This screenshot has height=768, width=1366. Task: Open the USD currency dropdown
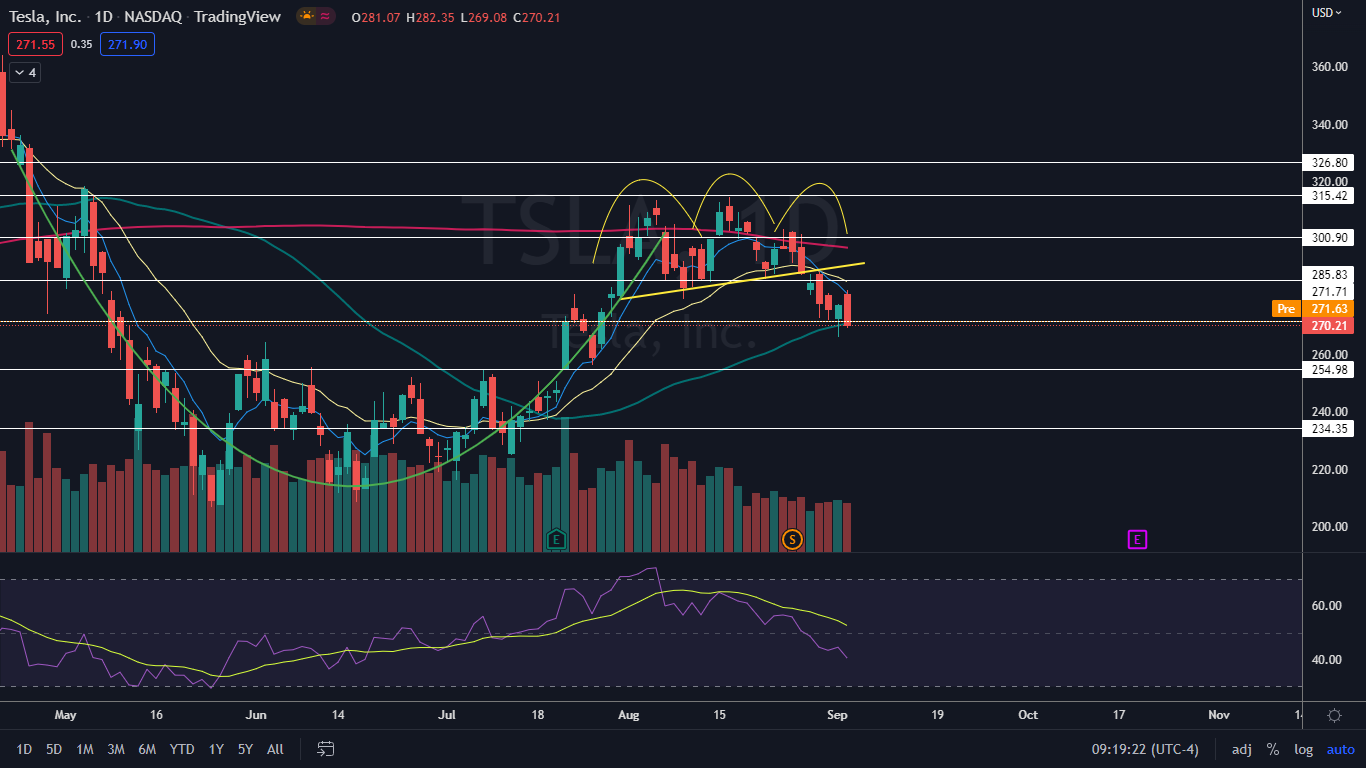click(1326, 13)
